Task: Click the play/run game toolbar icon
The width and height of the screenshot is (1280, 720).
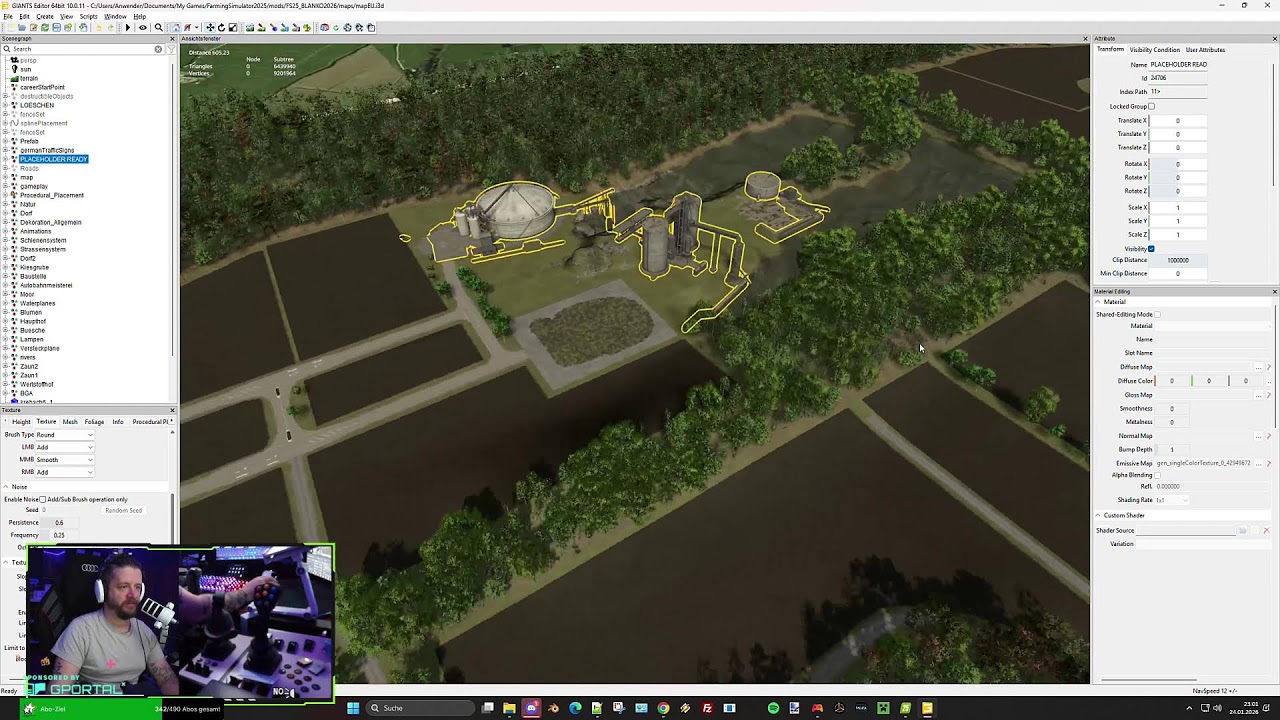Action: pyautogui.click(x=127, y=27)
